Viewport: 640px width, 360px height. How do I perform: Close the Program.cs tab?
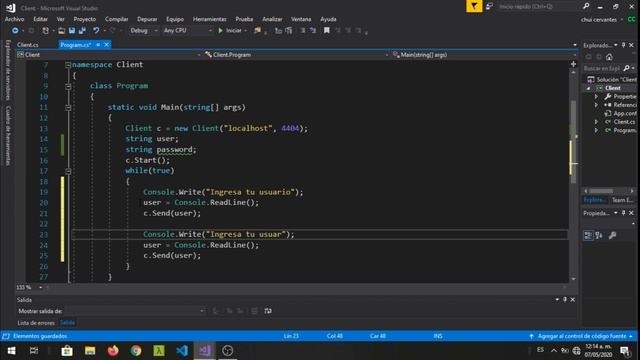click(x=107, y=44)
